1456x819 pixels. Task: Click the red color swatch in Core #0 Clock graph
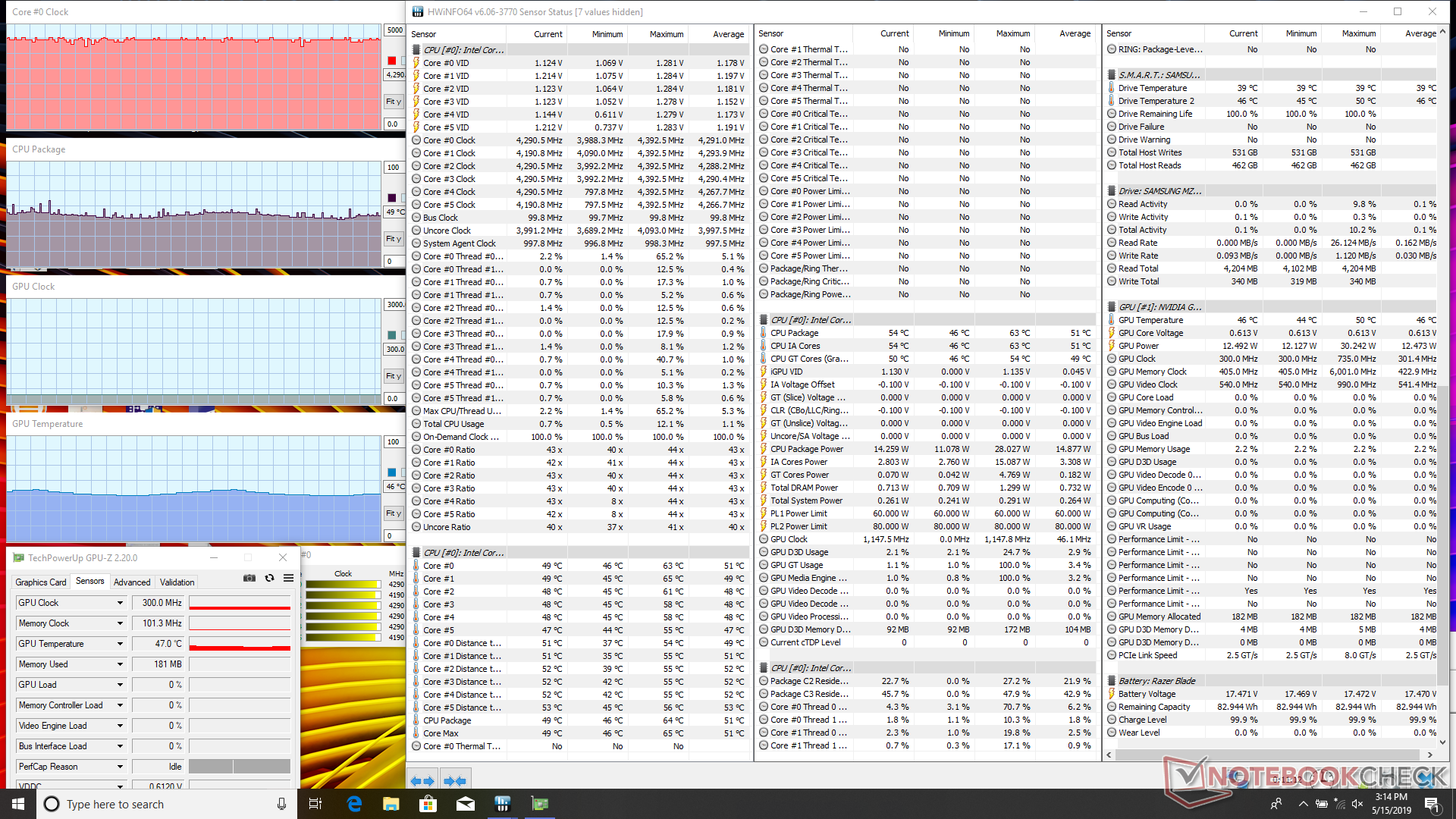[x=391, y=61]
